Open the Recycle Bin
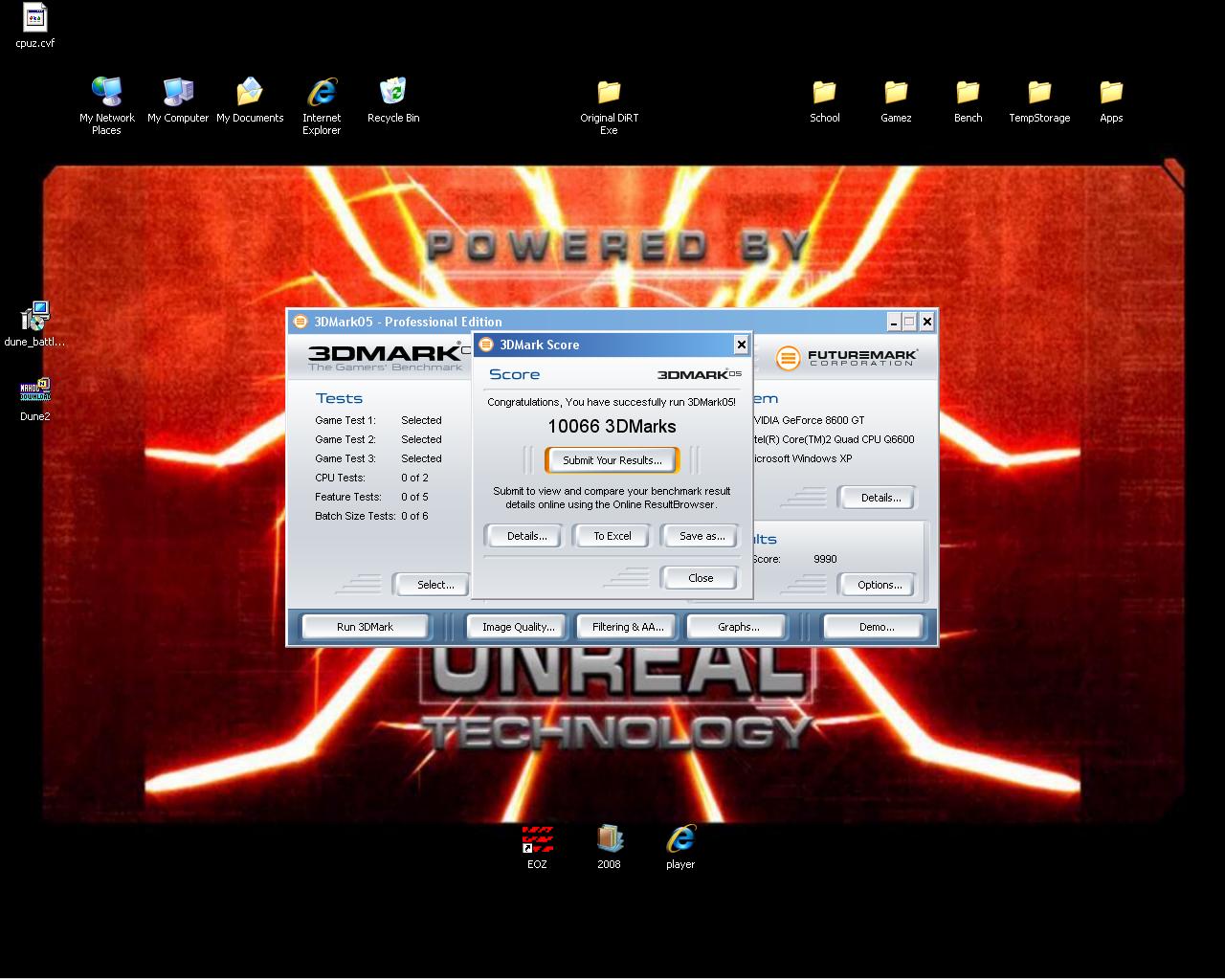The height and width of the screenshot is (980, 1225). click(393, 92)
